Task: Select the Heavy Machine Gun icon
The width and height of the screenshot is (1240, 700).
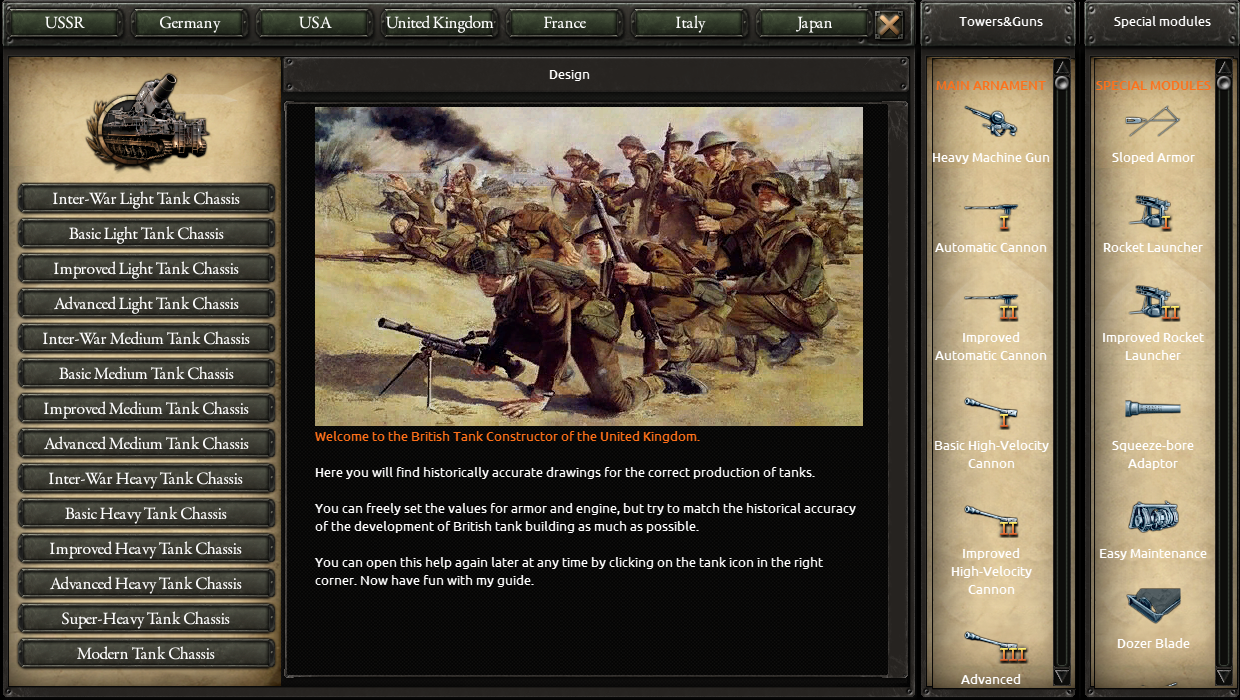Action: tap(990, 123)
